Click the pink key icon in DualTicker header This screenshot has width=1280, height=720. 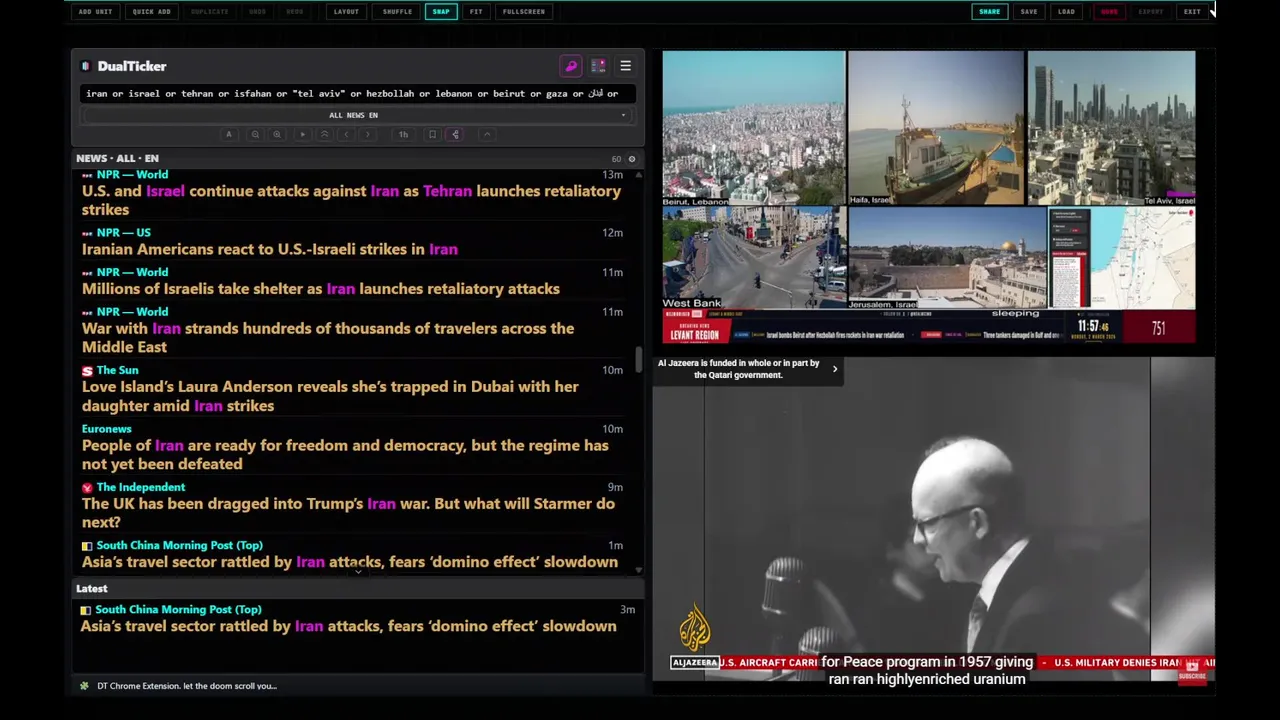571,66
